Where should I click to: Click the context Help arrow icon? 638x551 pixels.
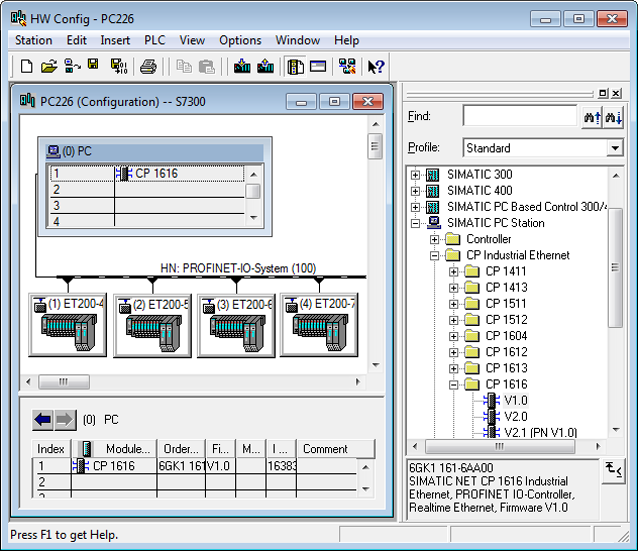(x=376, y=67)
